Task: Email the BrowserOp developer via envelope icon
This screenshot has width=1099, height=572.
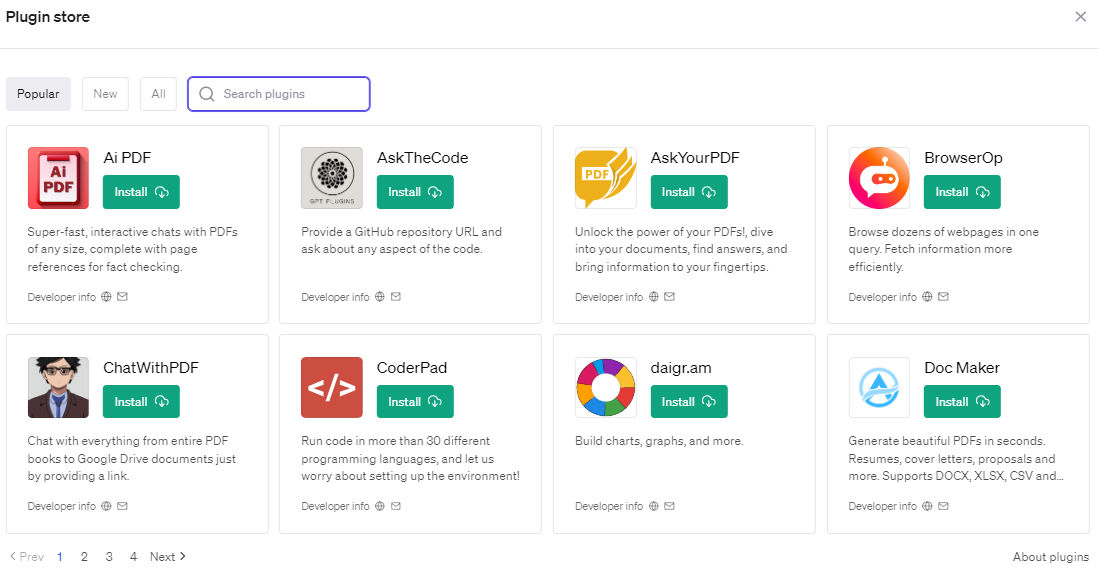Action: (943, 297)
